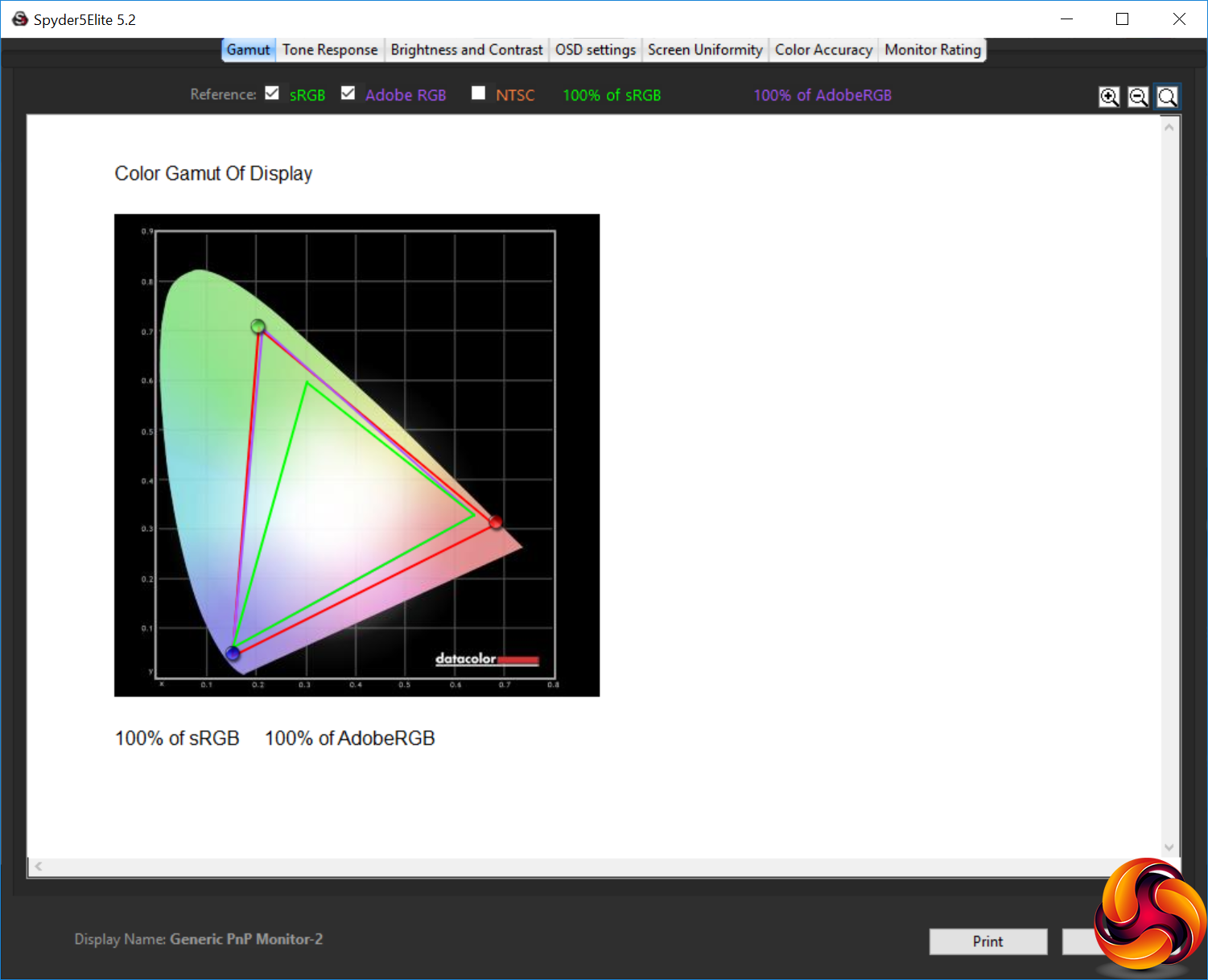Image resolution: width=1208 pixels, height=980 pixels.
Task: Uncheck the sRGB reference checkbox
Action: click(272, 93)
